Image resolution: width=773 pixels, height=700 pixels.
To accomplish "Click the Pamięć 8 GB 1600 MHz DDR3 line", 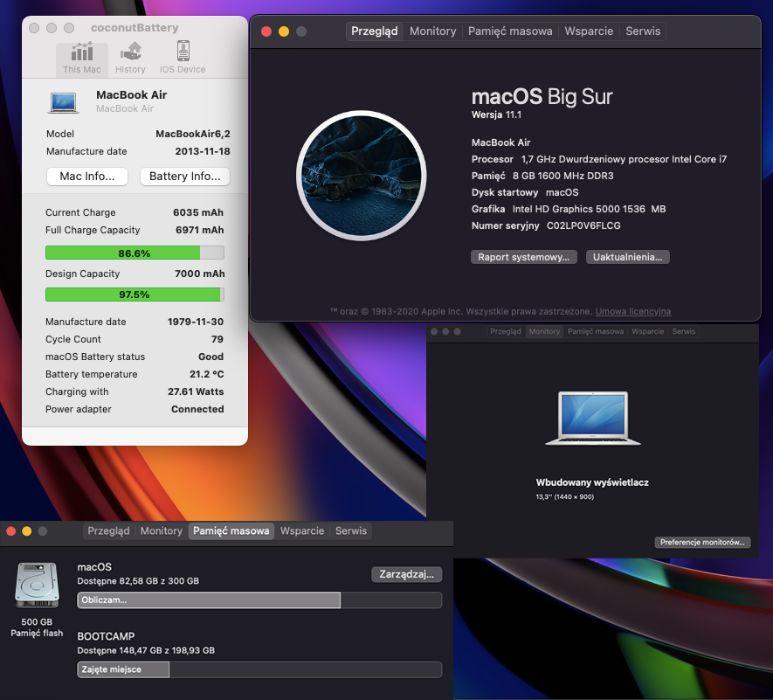I will [x=542, y=175].
